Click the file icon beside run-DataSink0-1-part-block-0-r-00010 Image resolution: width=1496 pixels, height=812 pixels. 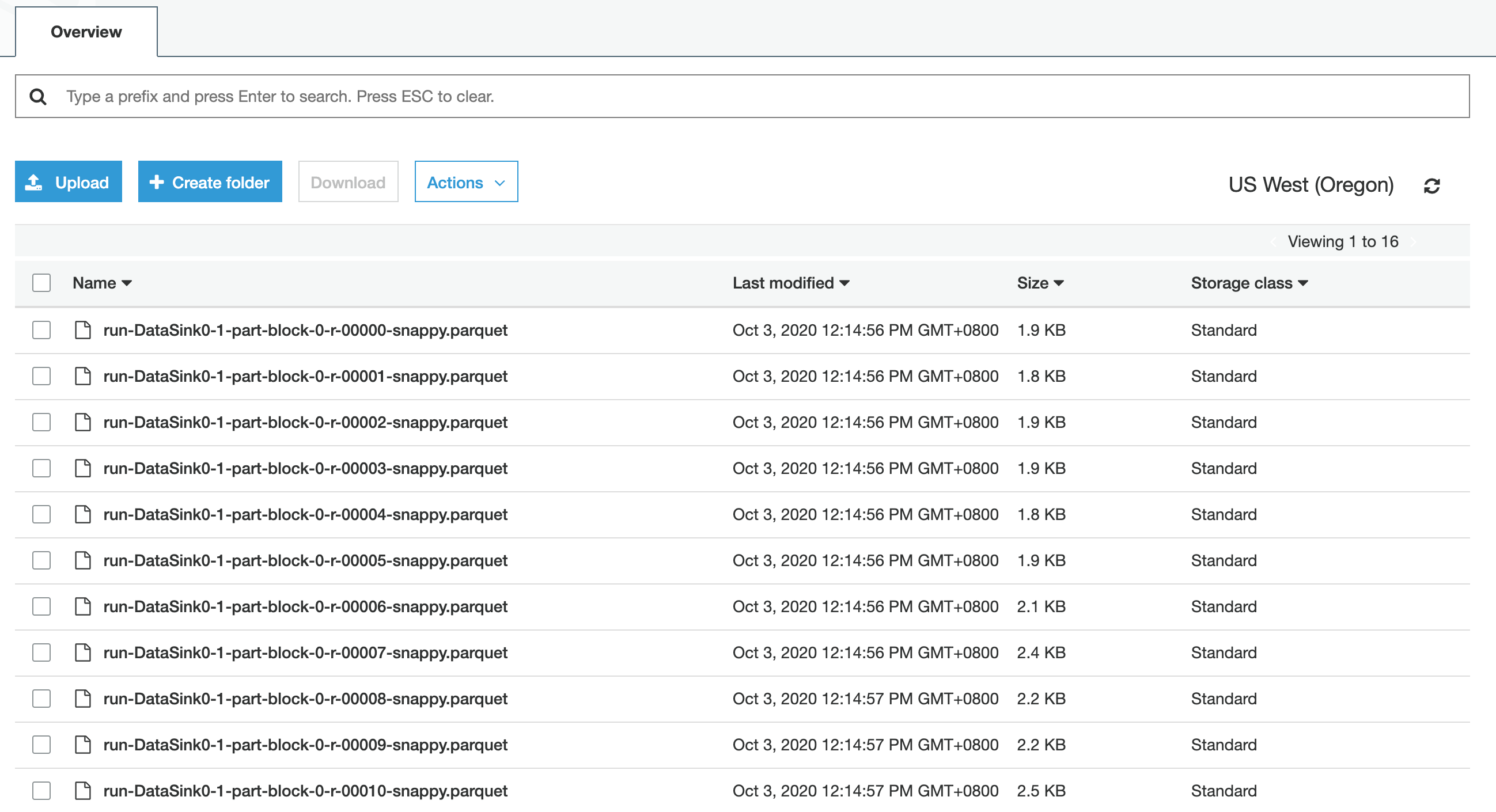(83, 790)
